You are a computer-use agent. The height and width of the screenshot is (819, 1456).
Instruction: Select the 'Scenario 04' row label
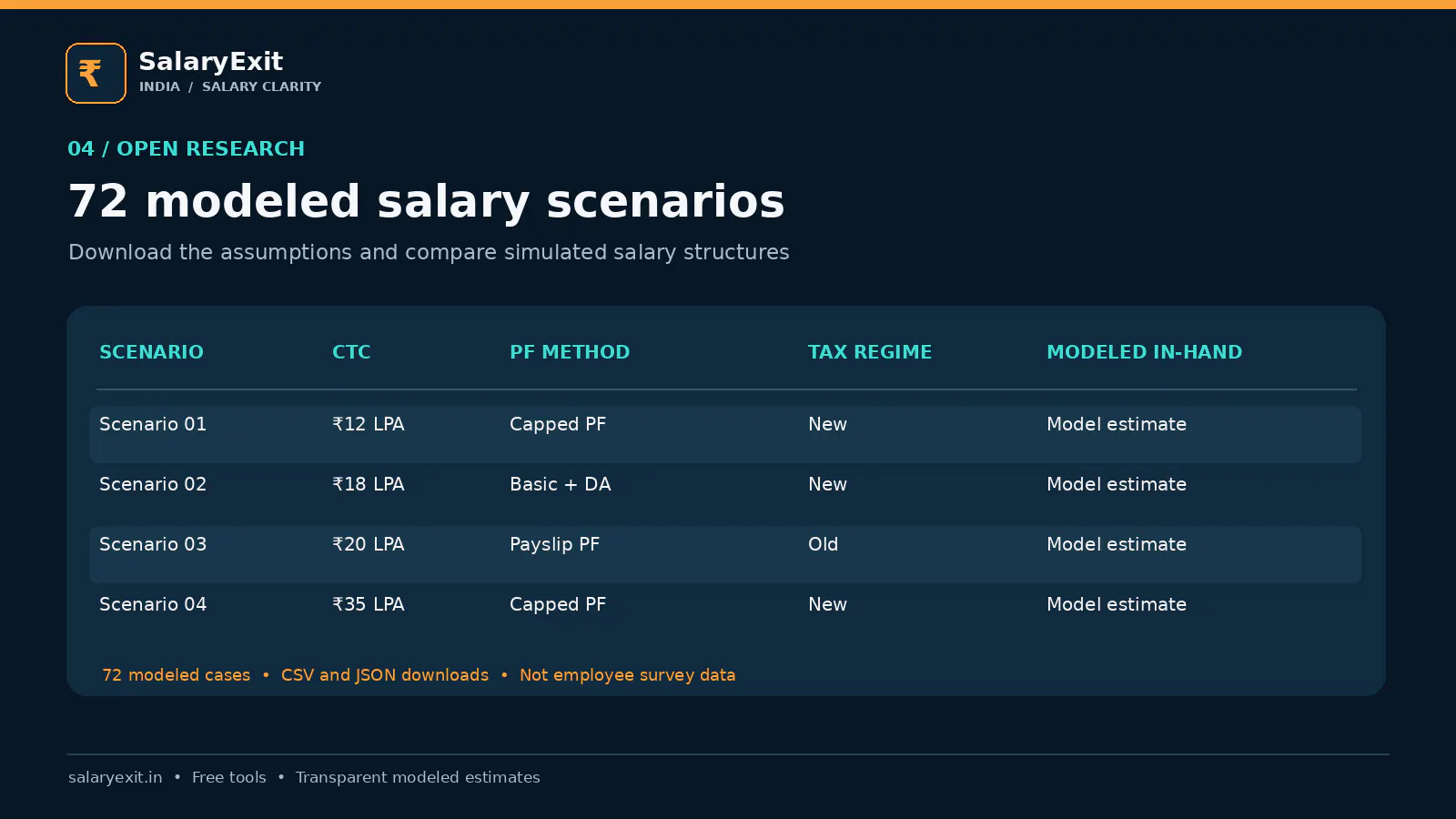(153, 604)
